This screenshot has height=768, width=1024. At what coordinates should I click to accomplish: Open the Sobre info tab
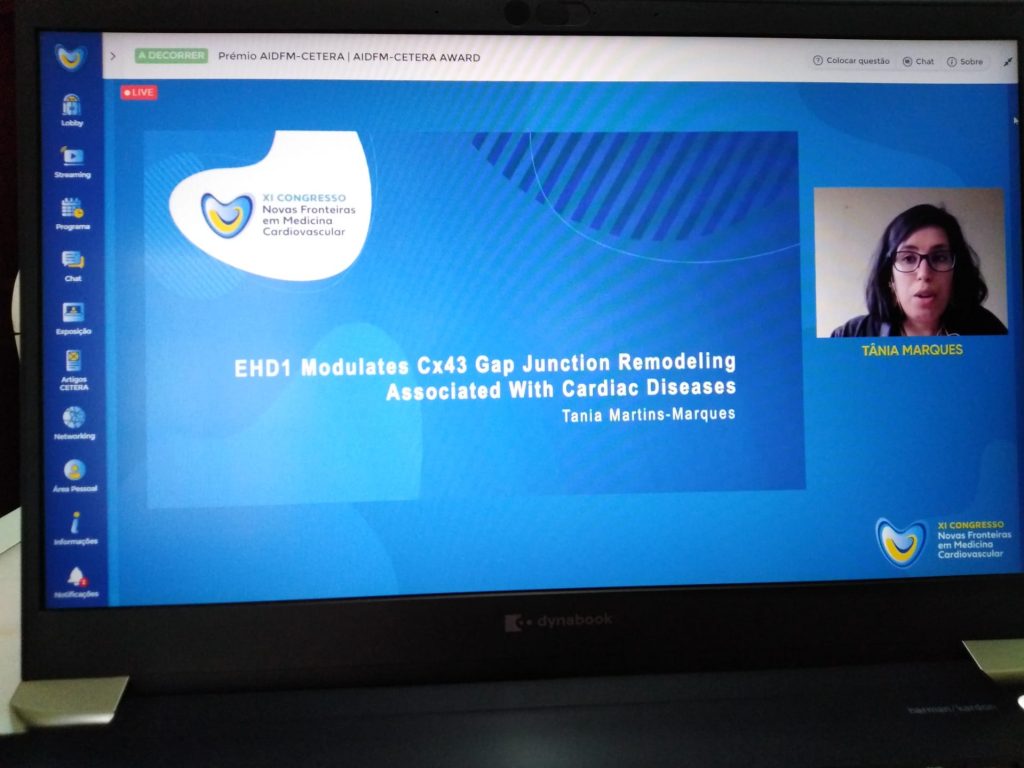click(964, 62)
